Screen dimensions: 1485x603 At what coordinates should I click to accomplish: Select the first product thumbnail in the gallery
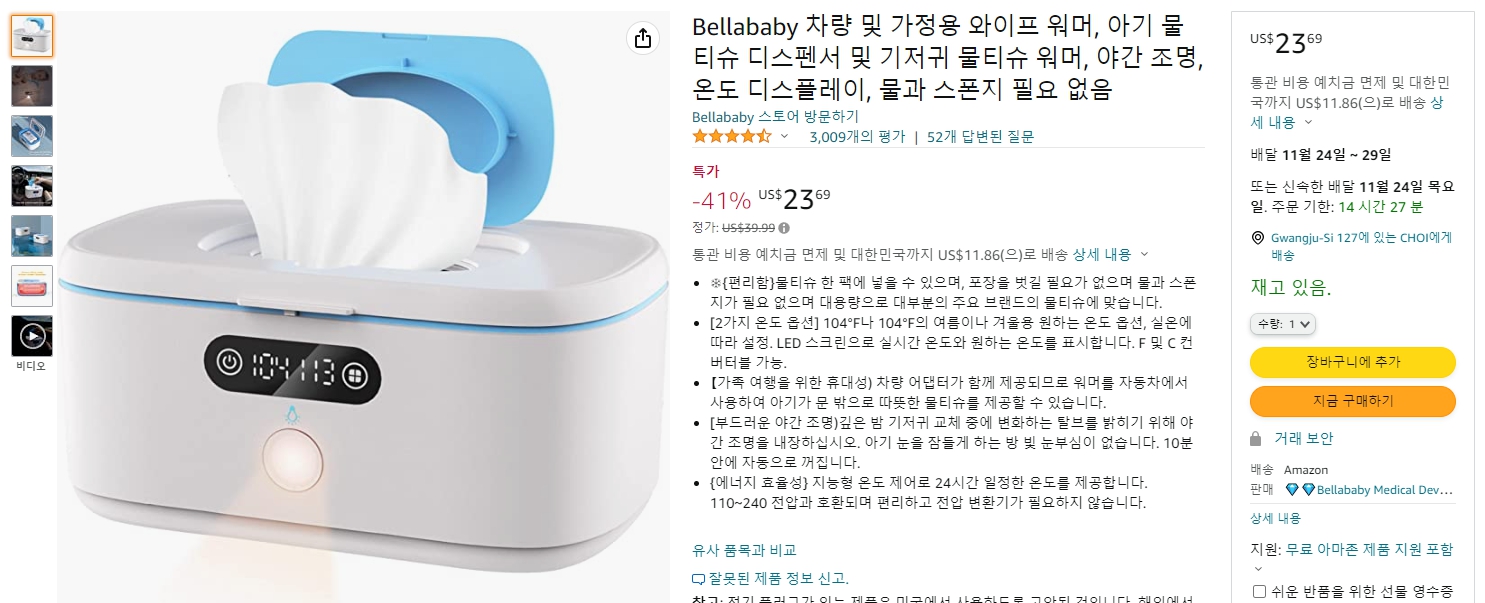[x=31, y=37]
